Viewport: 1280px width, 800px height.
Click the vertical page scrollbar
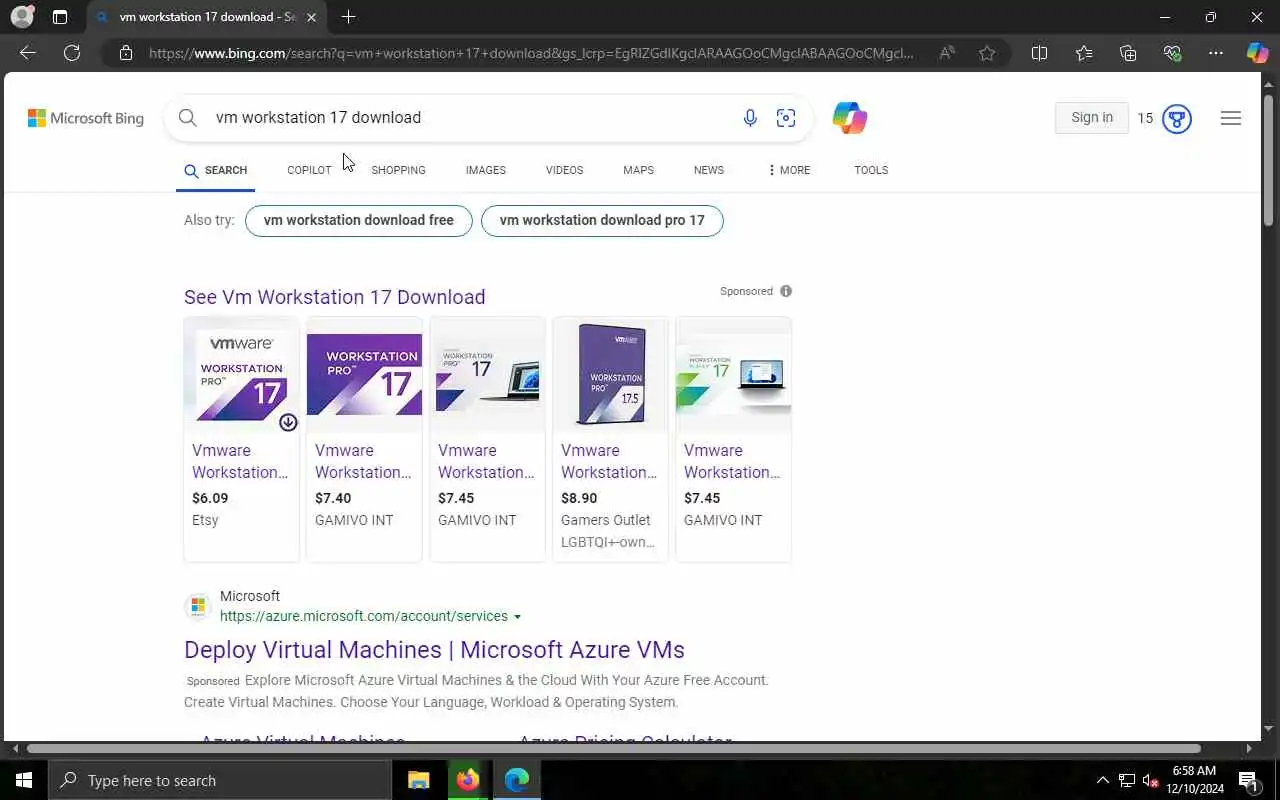click(1269, 160)
